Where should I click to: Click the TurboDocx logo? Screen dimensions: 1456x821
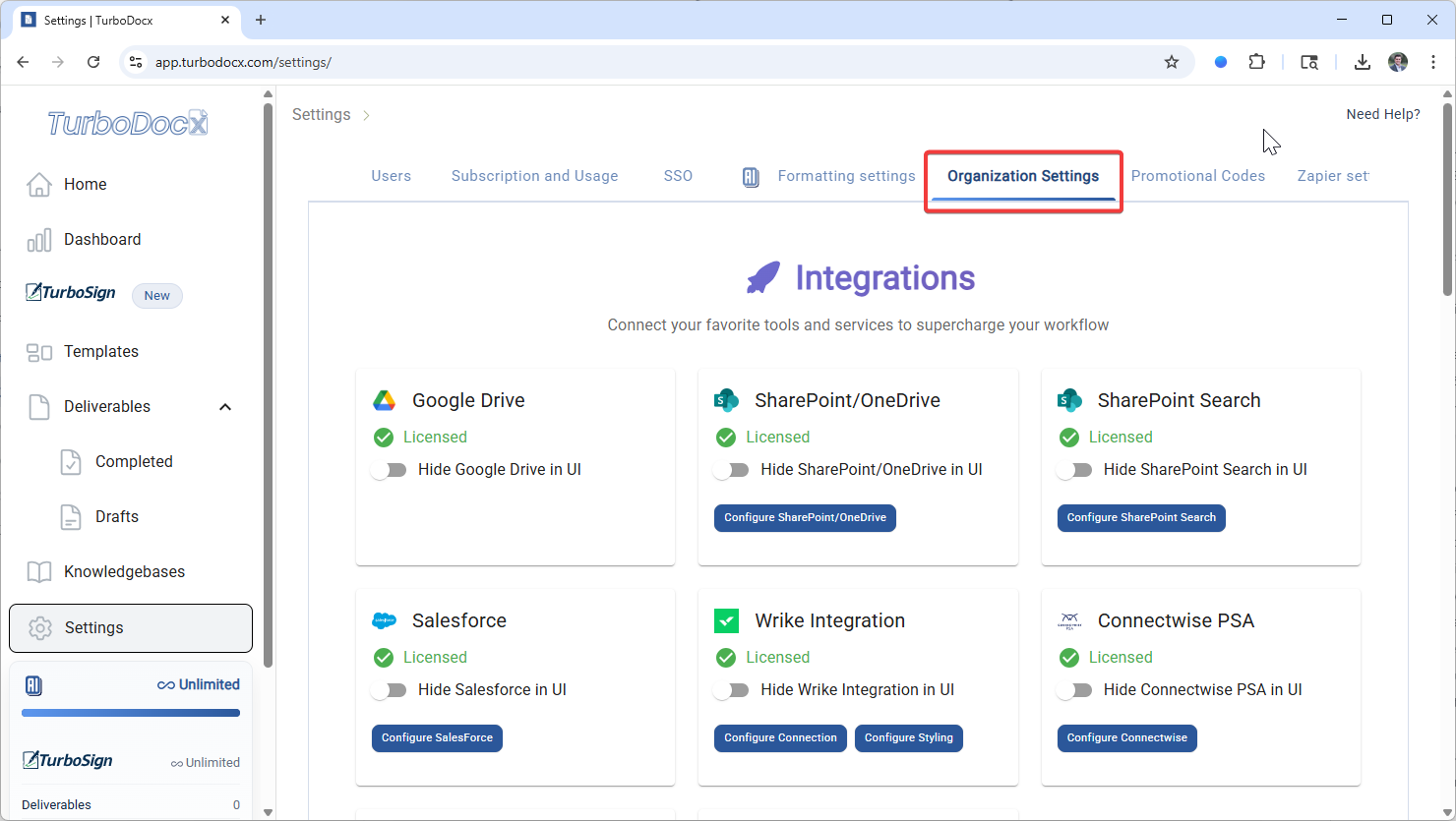tap(128, 123)
